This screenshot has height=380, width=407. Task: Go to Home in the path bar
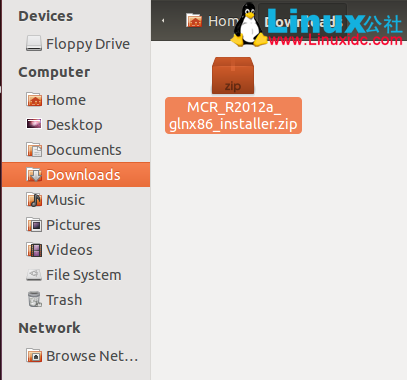[x=213, y=21]
